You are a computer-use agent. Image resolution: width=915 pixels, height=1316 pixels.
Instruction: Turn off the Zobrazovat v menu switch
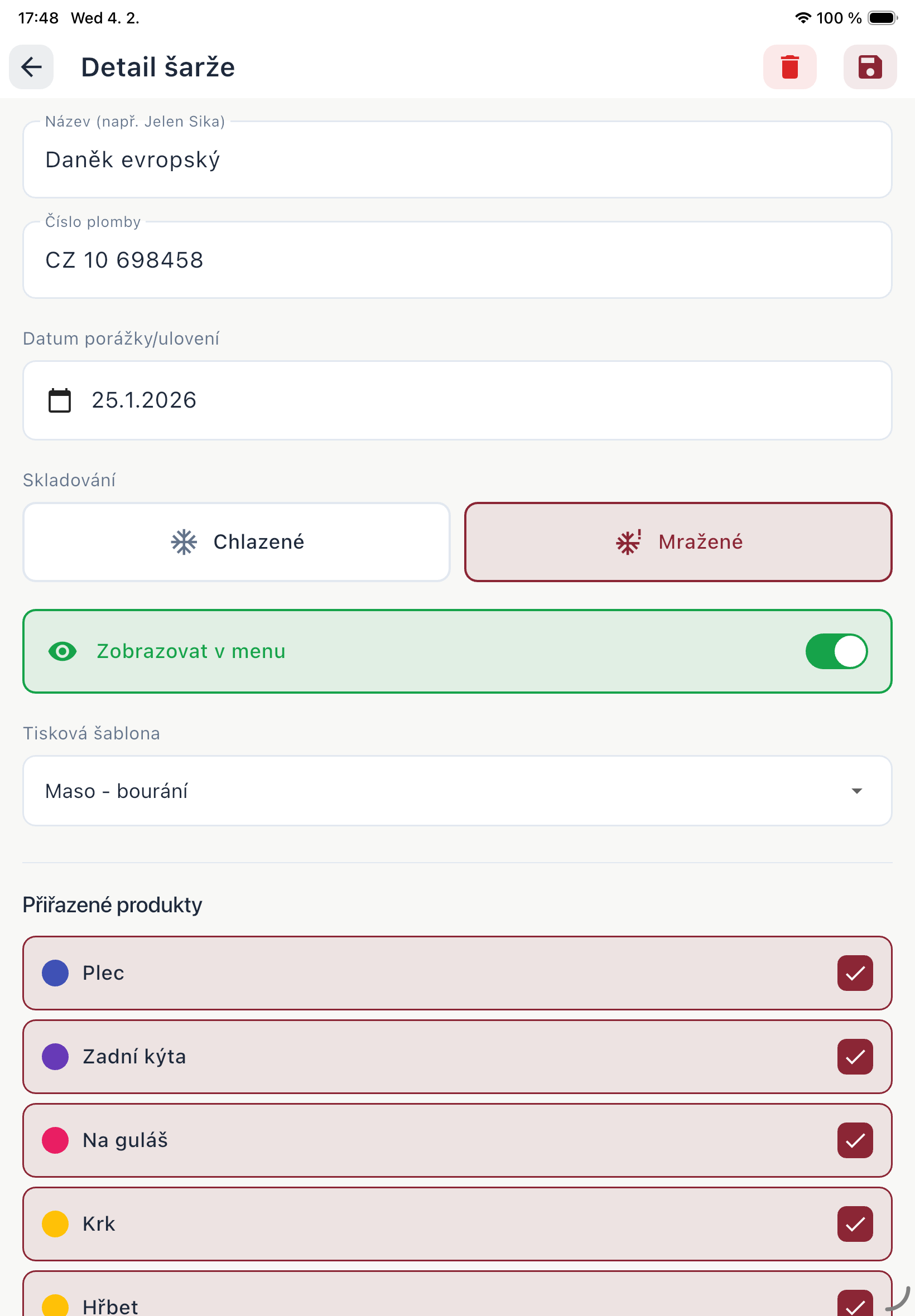click(x=836, y=651)
